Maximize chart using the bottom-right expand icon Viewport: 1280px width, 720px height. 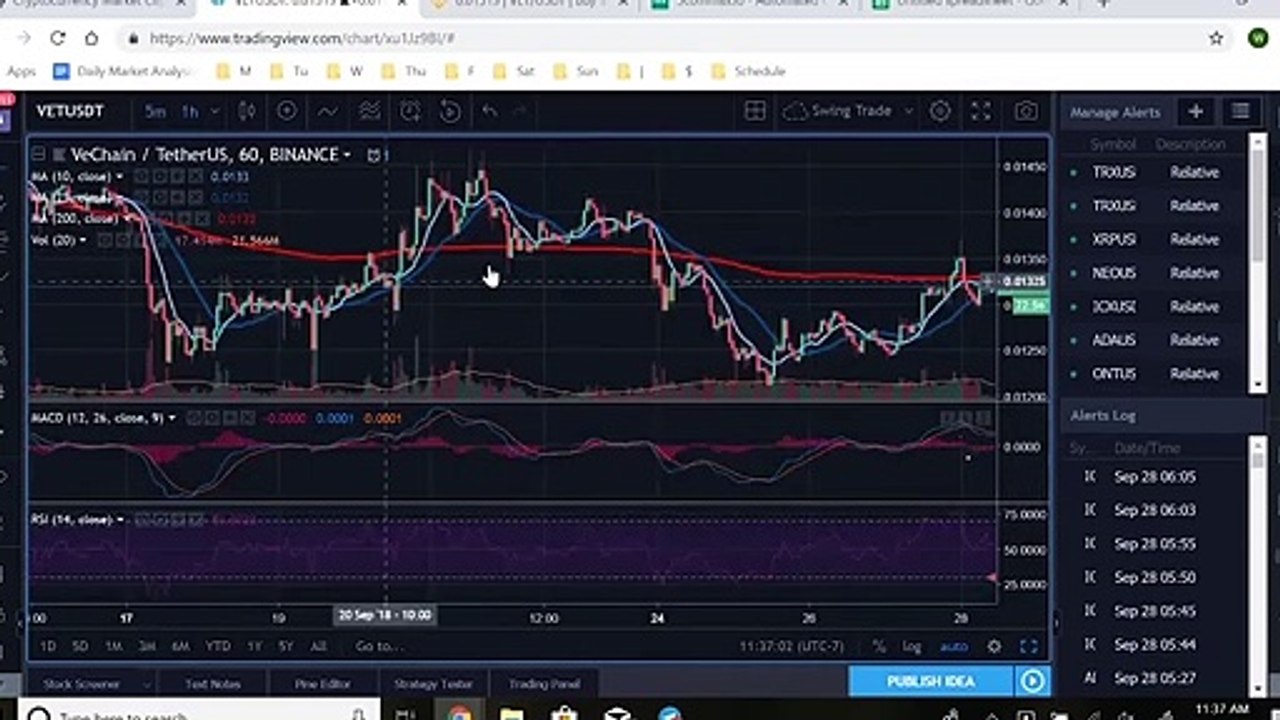tap(1028, 646)
